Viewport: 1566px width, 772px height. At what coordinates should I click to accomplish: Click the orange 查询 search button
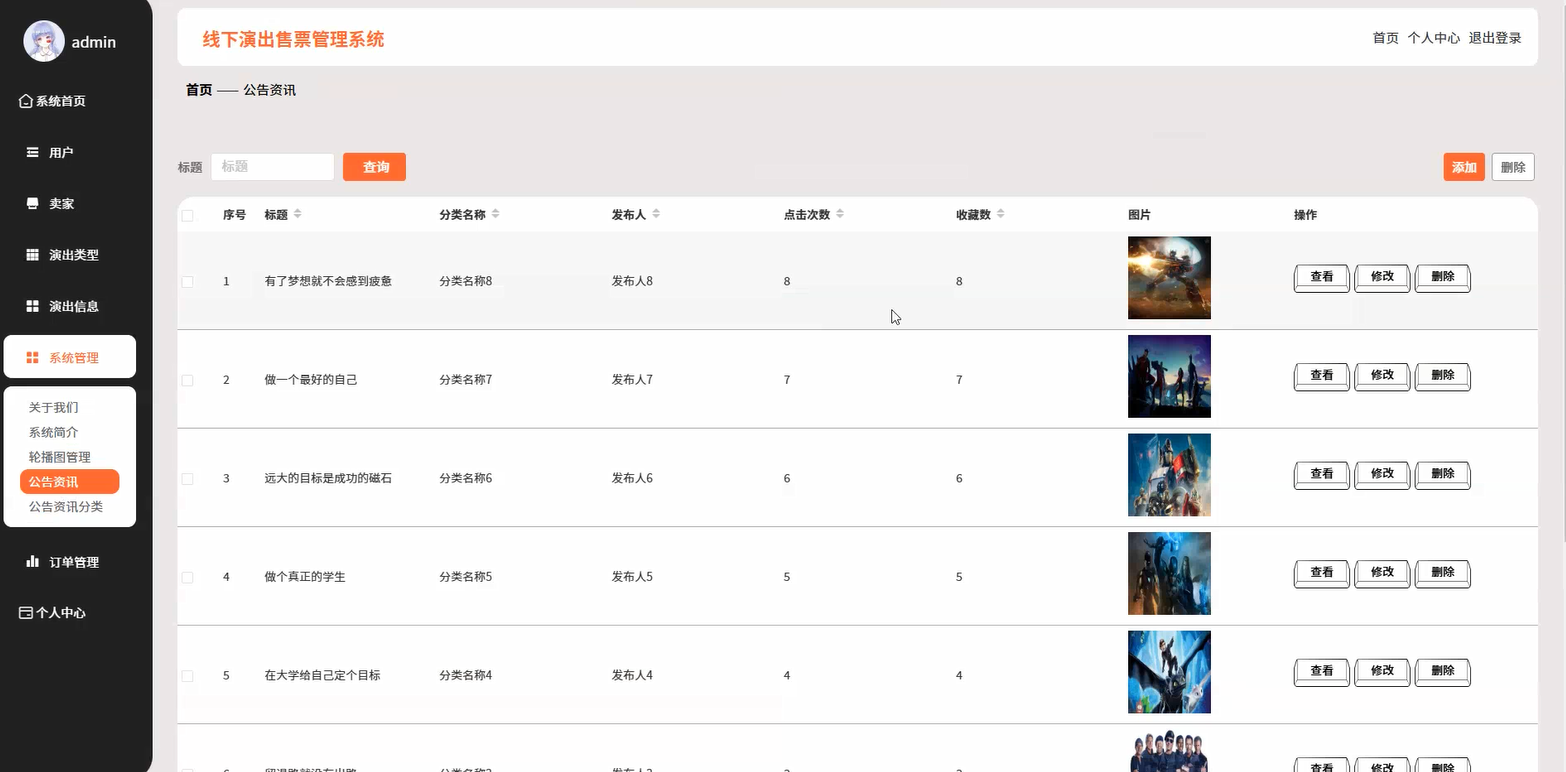[374, 167]
